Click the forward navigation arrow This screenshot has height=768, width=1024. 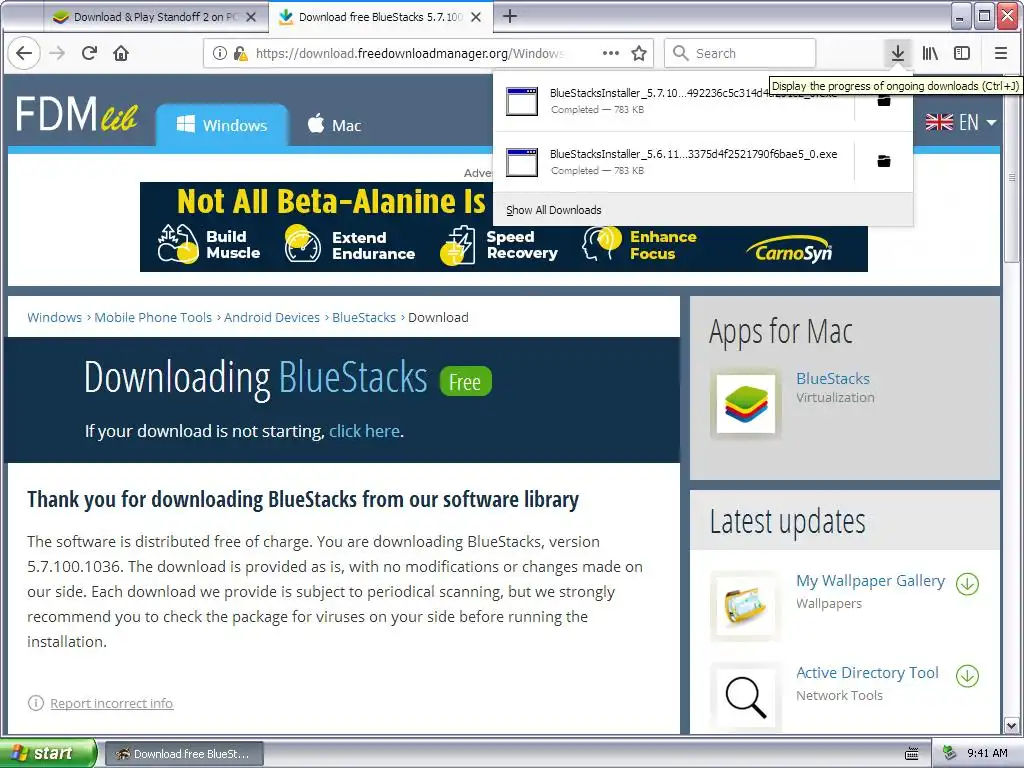click(x=57, y=53)
